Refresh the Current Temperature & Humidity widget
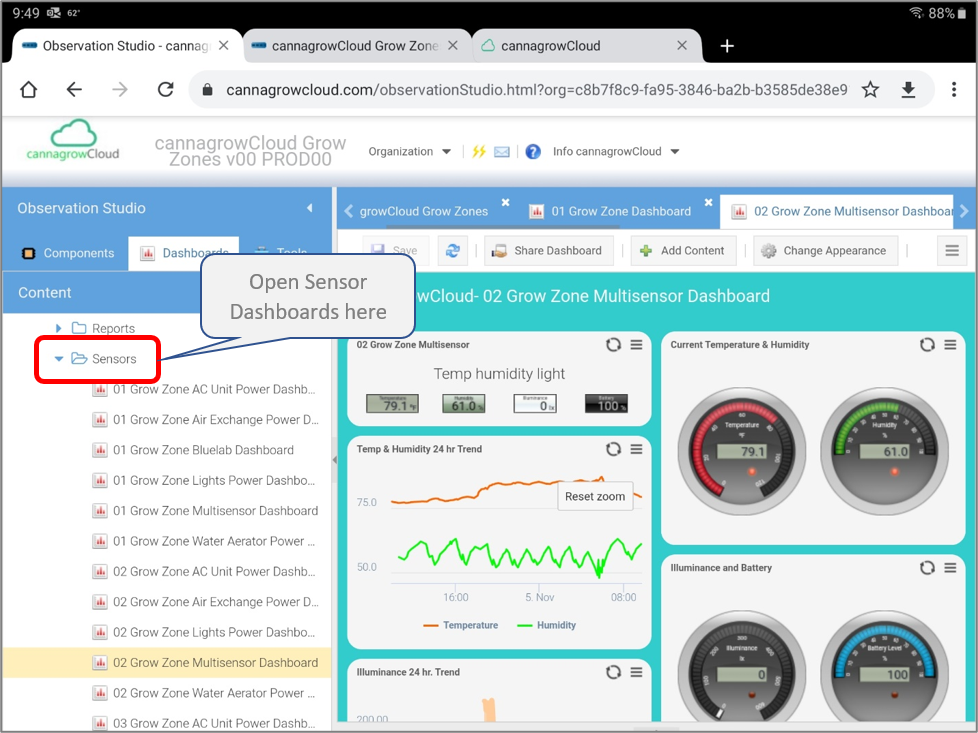The image size is (978, 733). (x=927, y=345)
